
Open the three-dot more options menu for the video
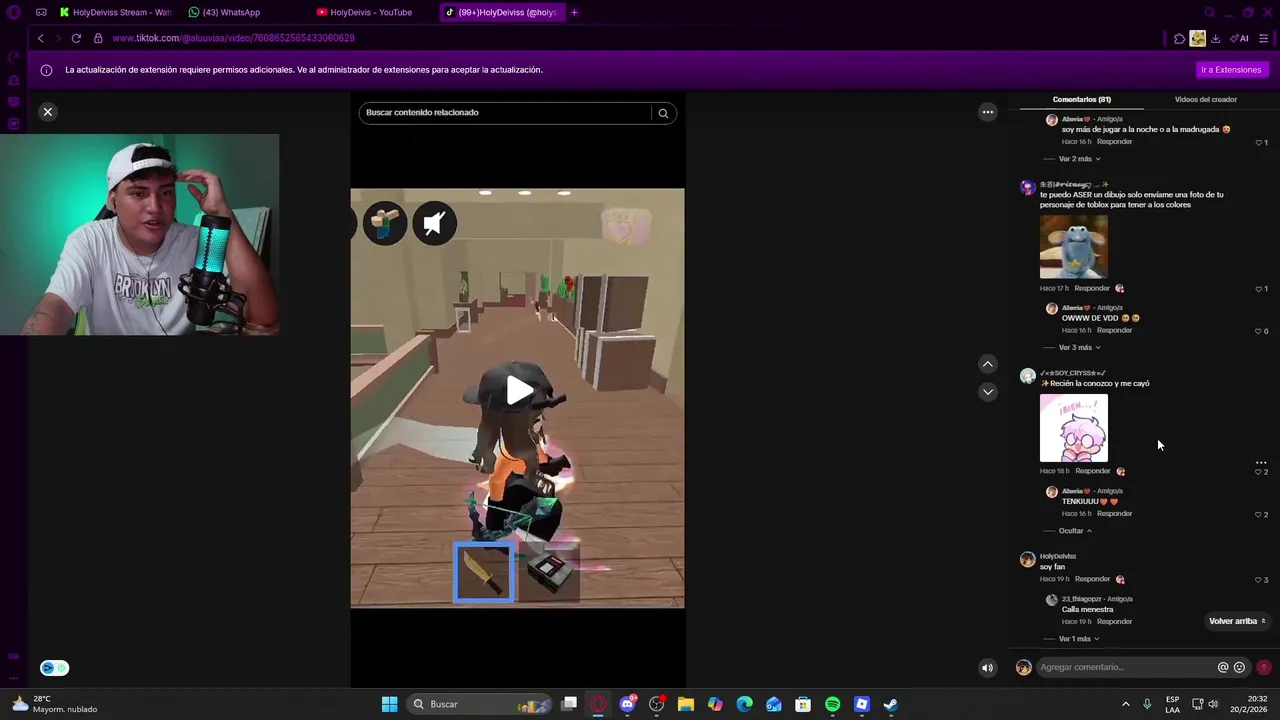[988, 112]
